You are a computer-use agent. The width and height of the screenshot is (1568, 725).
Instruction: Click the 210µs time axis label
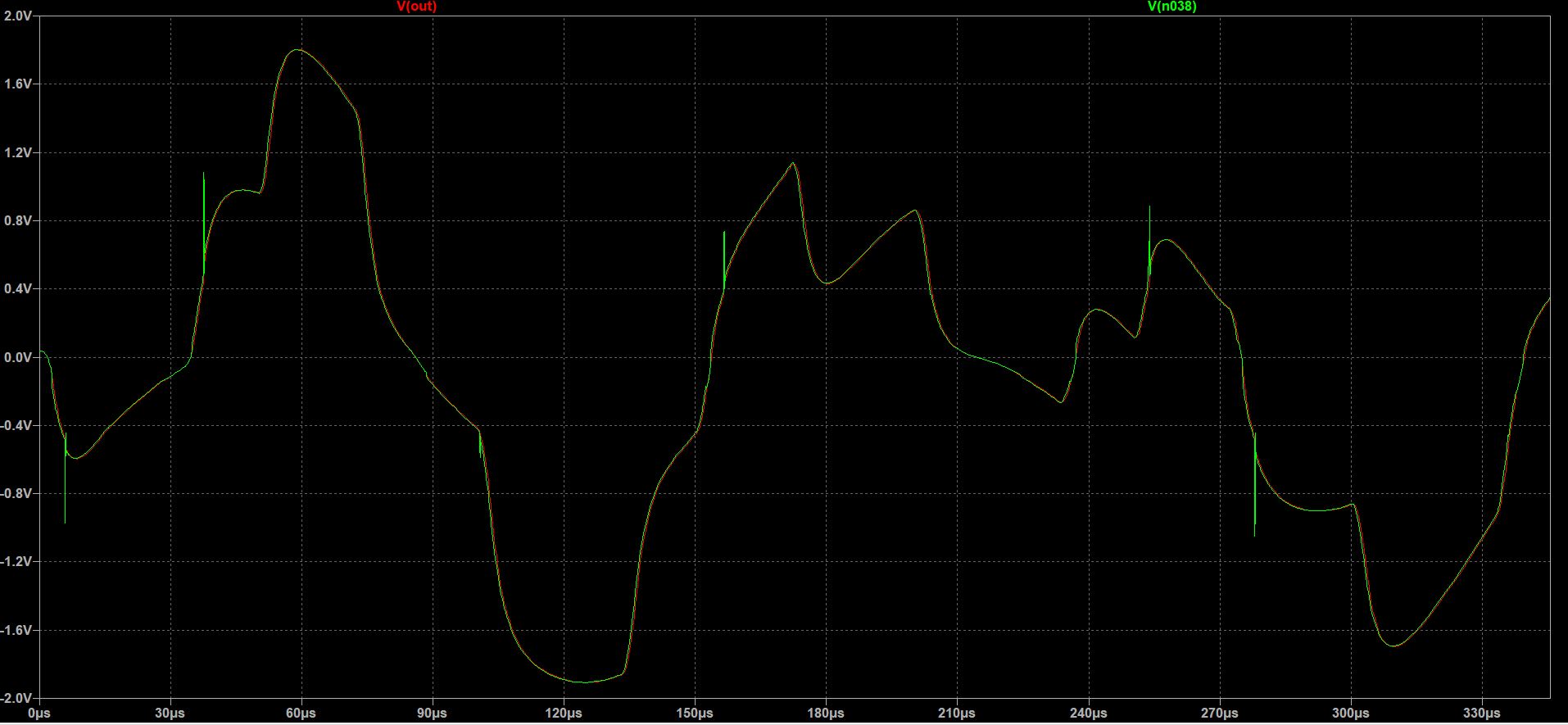click(957, 714)
